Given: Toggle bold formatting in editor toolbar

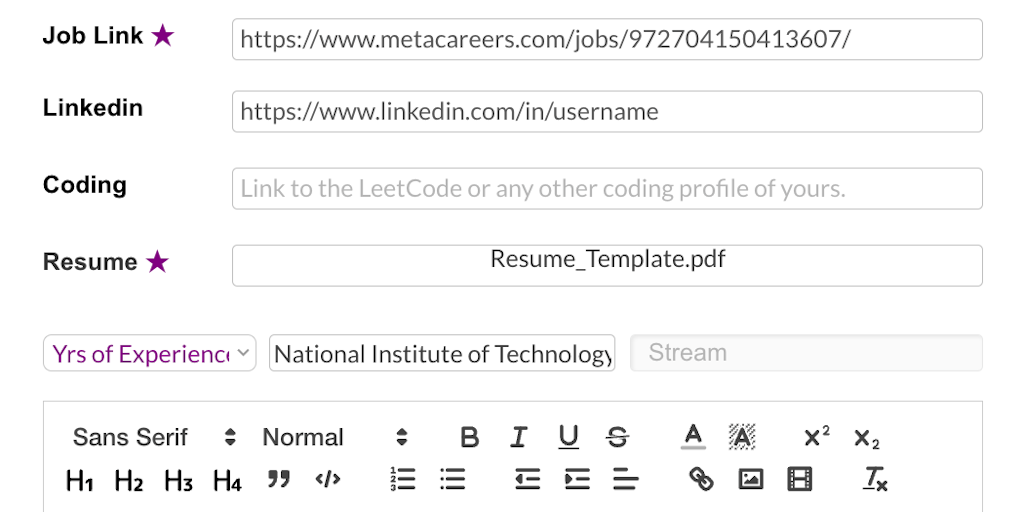Looking at the screenshot, I should (469, 437).
